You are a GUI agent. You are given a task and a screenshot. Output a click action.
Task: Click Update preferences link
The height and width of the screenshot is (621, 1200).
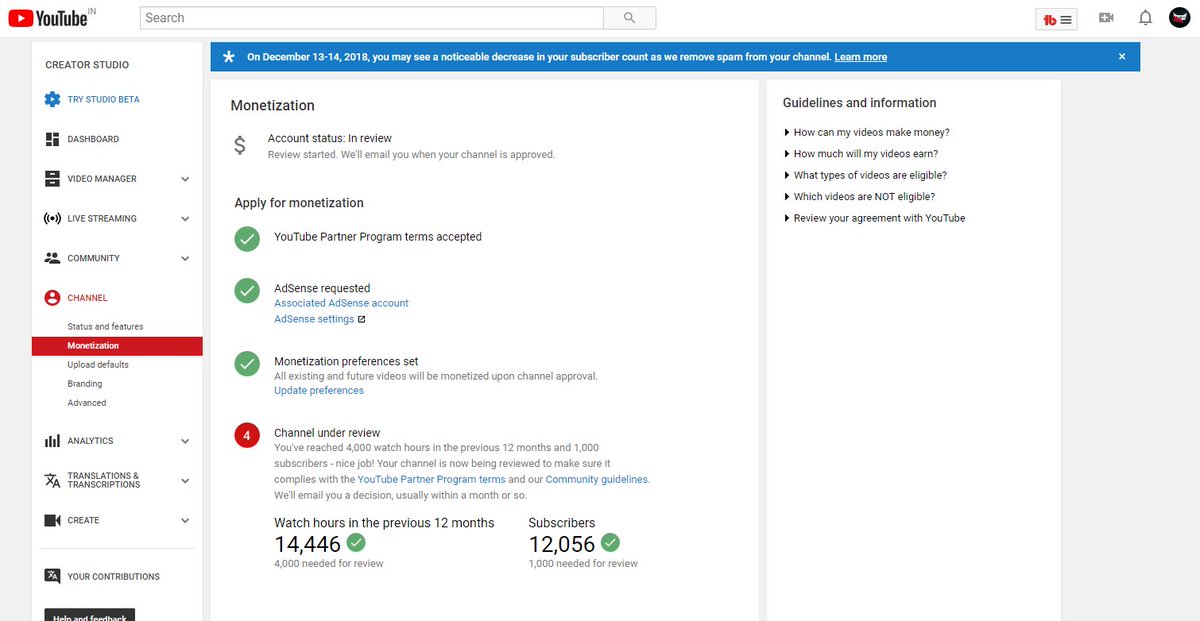319,391
